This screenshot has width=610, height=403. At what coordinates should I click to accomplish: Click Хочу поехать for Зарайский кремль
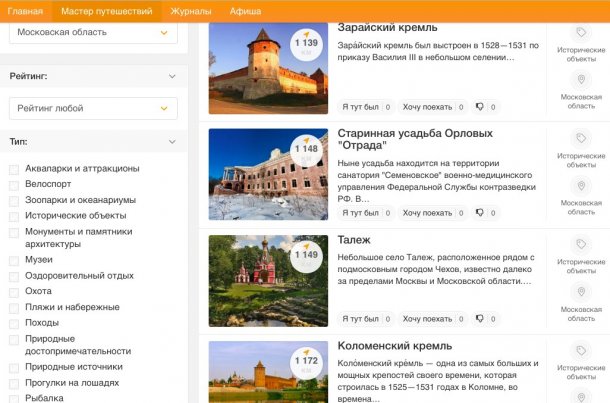click(433, 107)
